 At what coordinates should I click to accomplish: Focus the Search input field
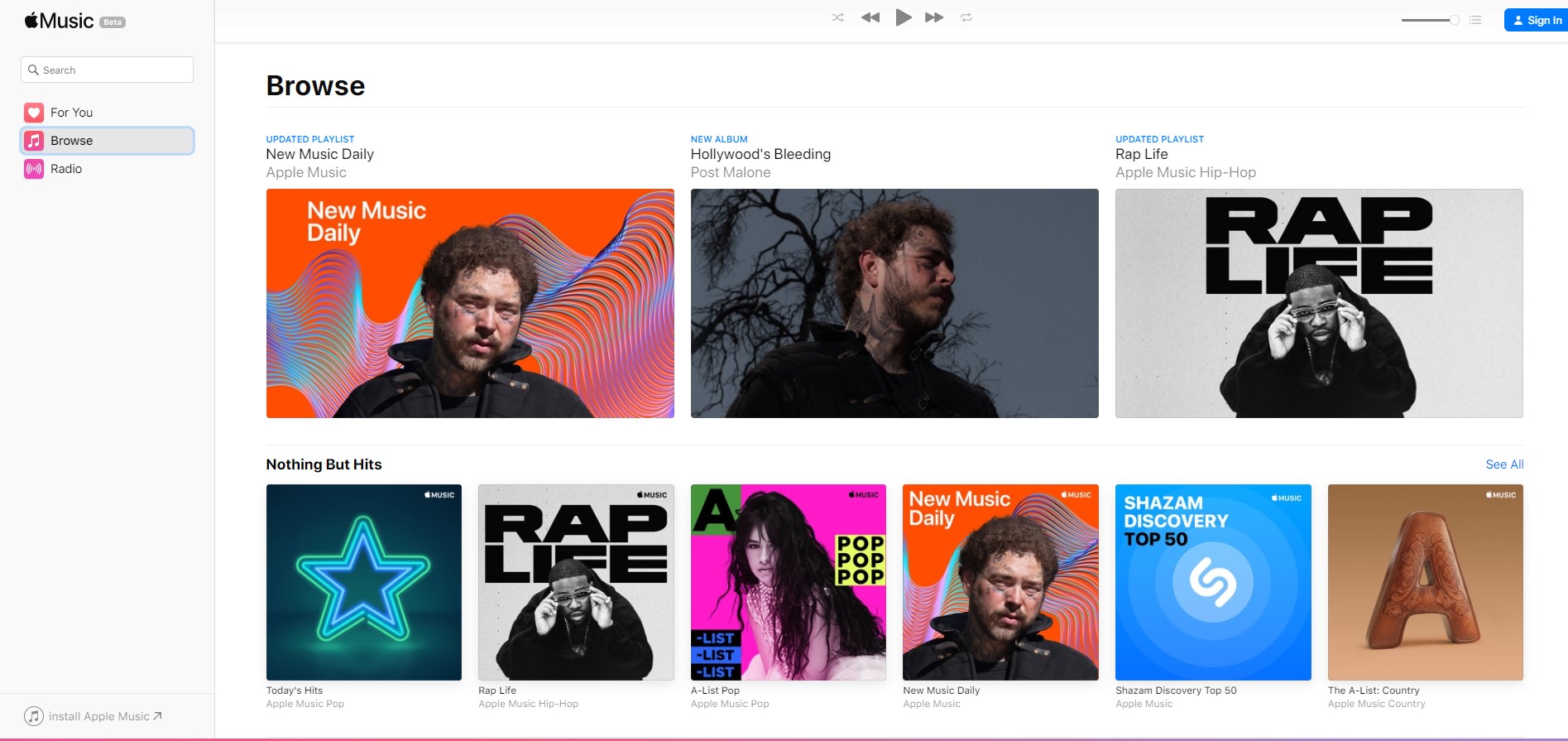(115, 70)
